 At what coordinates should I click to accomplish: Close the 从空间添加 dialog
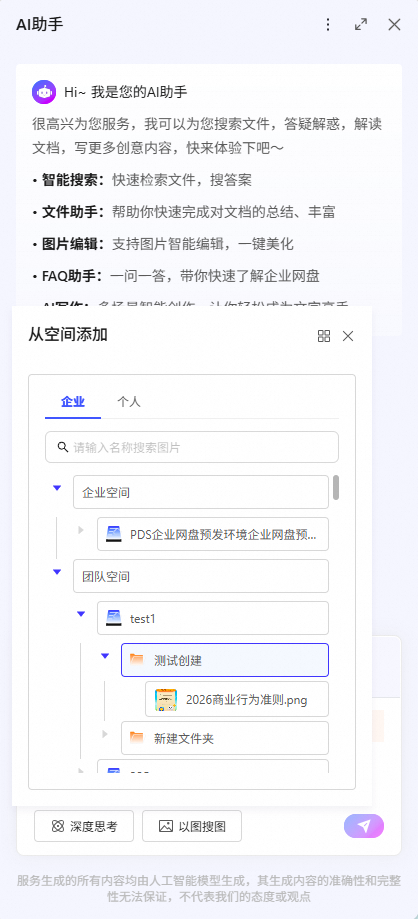tap(348, 336)
